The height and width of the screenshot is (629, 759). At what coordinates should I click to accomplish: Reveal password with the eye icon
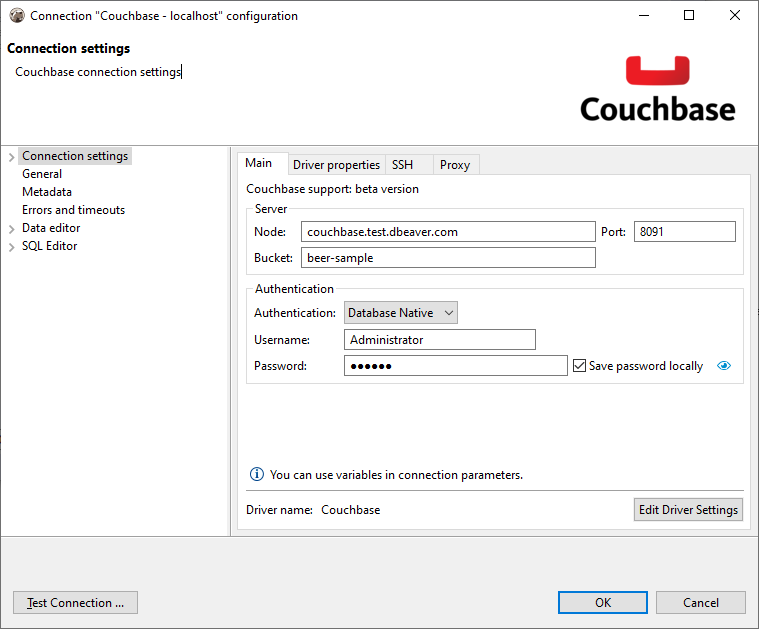pyautogui.click(x=724, y=366)
